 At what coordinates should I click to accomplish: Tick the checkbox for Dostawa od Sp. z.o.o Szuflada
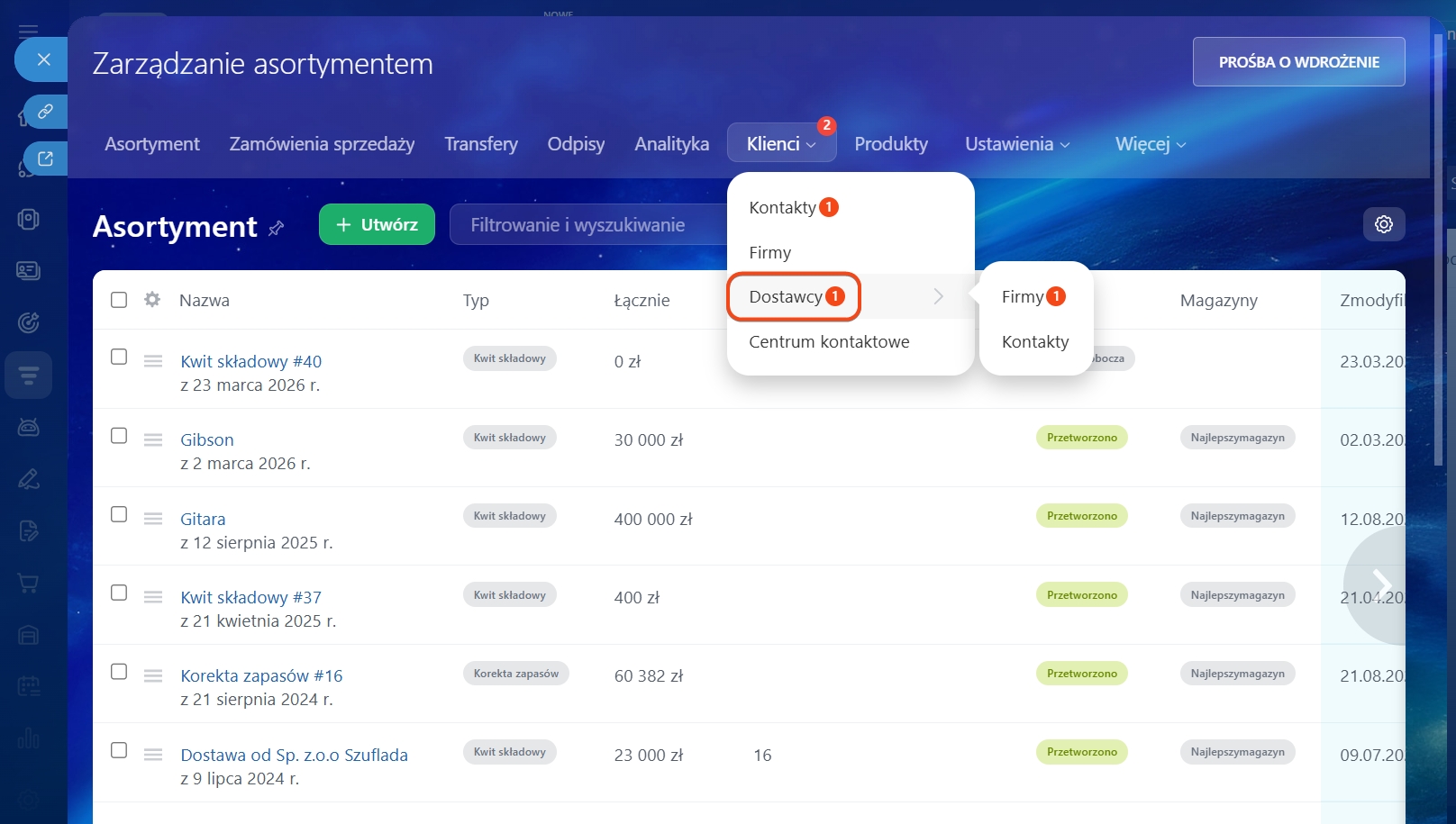119,750
